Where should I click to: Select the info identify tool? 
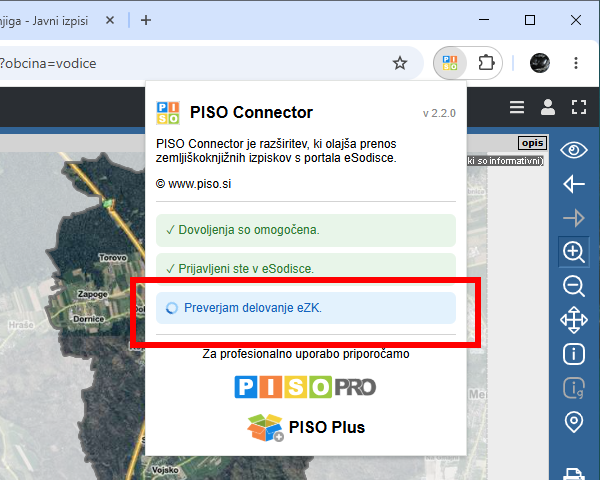(574, 354)
